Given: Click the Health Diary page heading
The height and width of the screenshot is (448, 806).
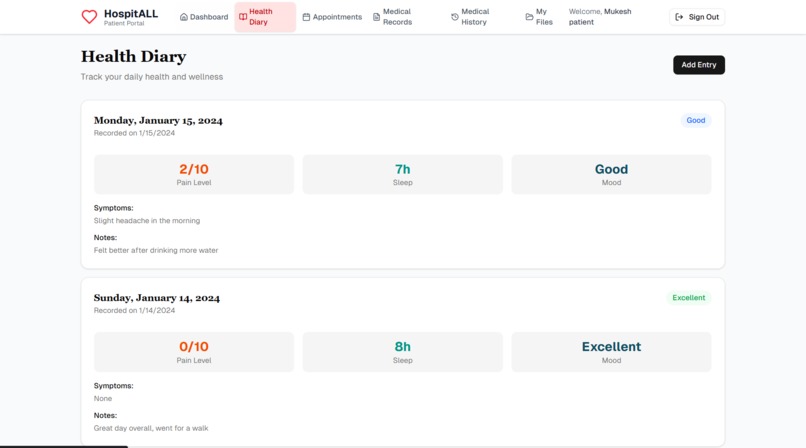Looking at the screenshot, I should tap(134, 57).
